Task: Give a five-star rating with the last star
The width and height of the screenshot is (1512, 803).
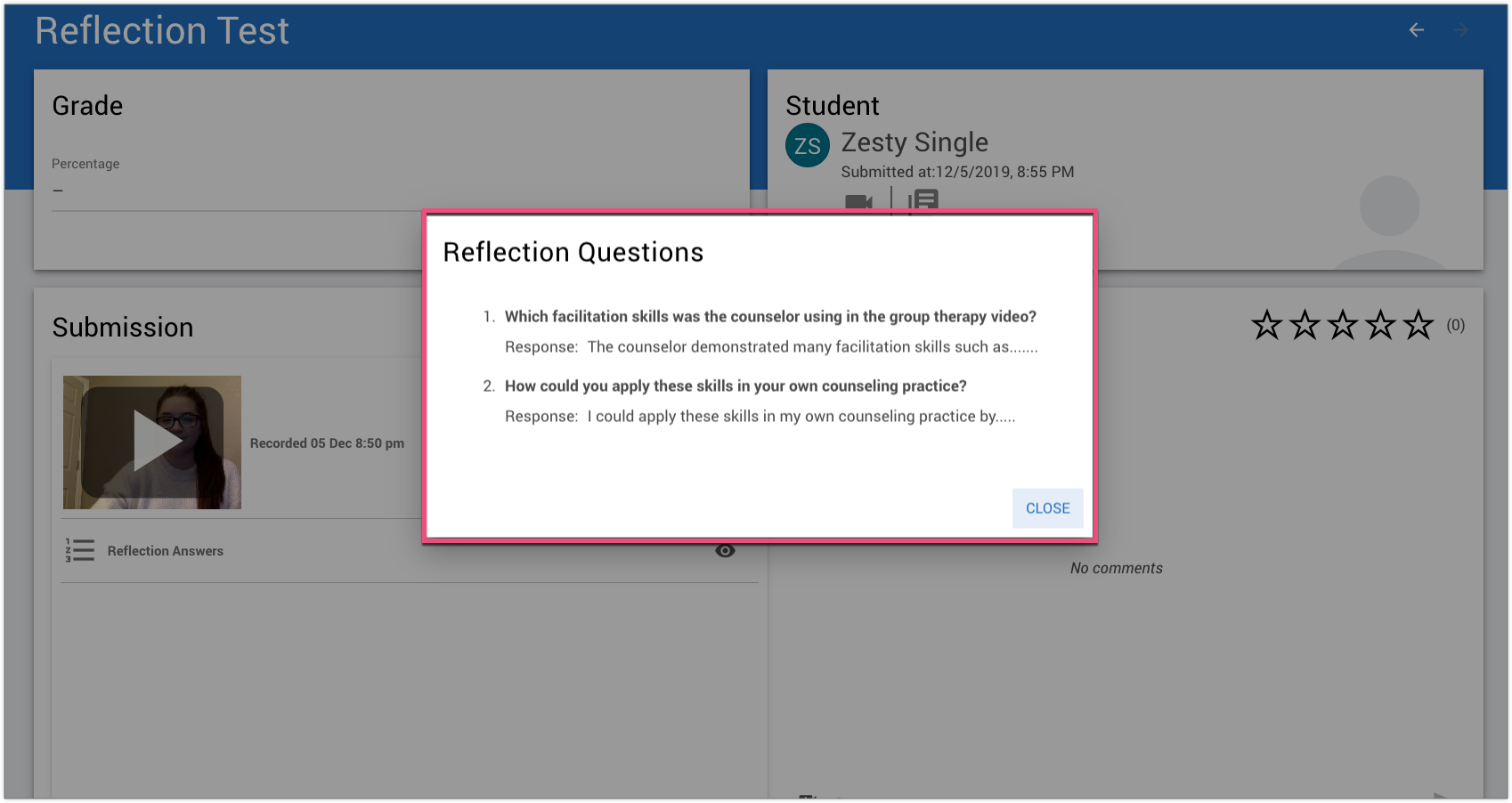Action: (x=1419, y=326)
